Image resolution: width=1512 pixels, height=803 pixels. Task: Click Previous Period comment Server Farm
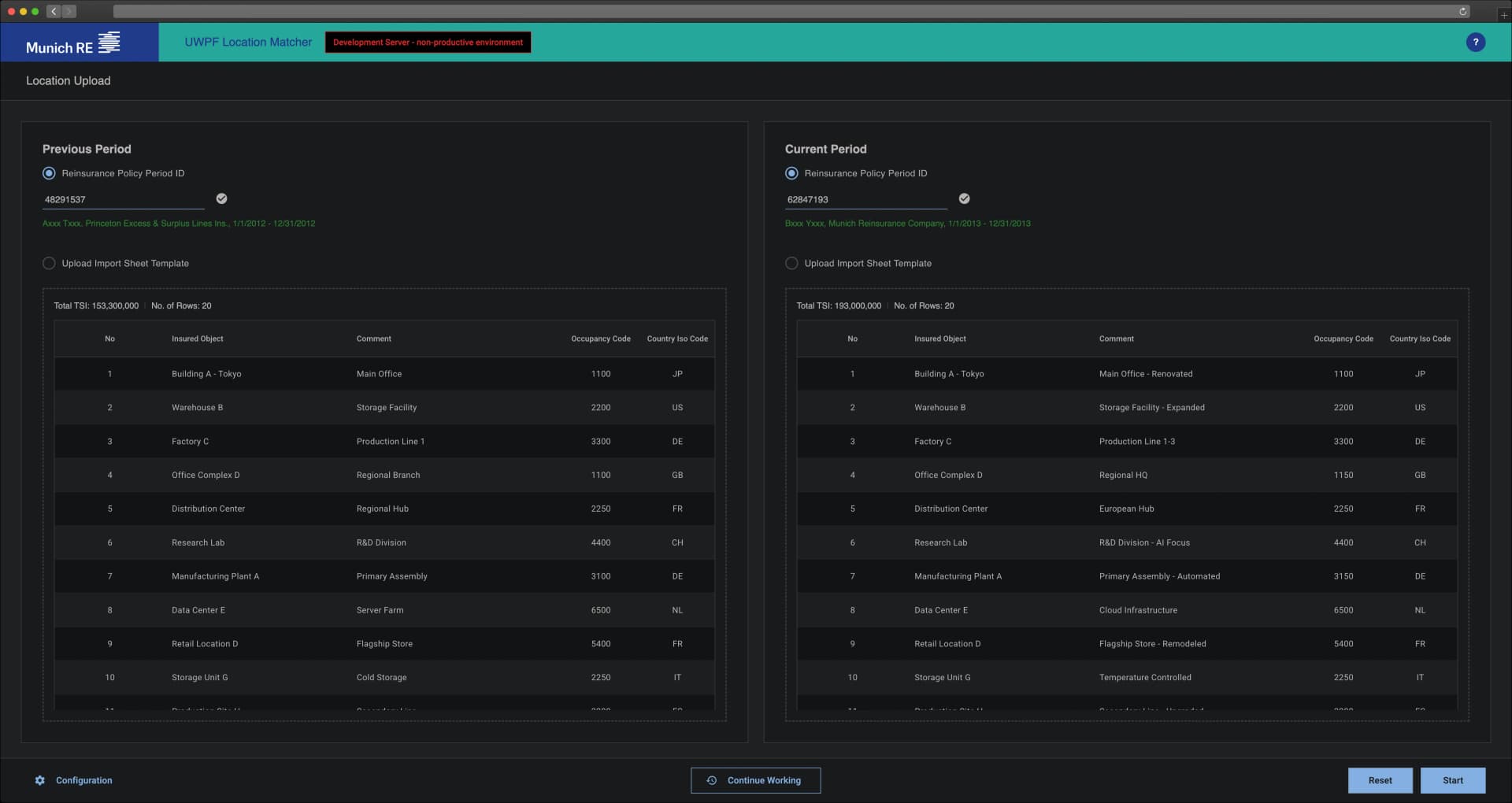(x=380, y=610)
